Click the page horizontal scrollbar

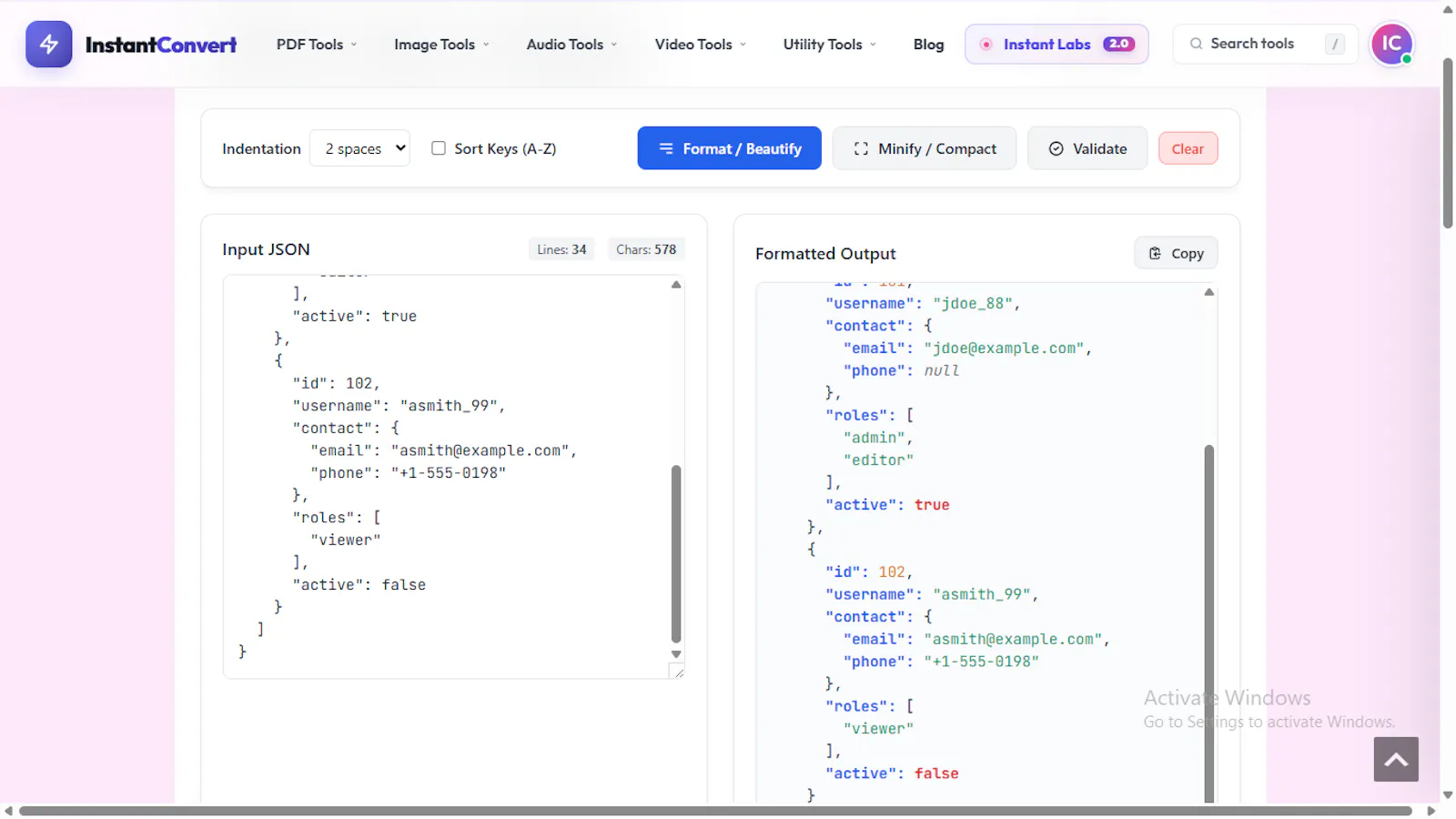(x=715, y=811)
